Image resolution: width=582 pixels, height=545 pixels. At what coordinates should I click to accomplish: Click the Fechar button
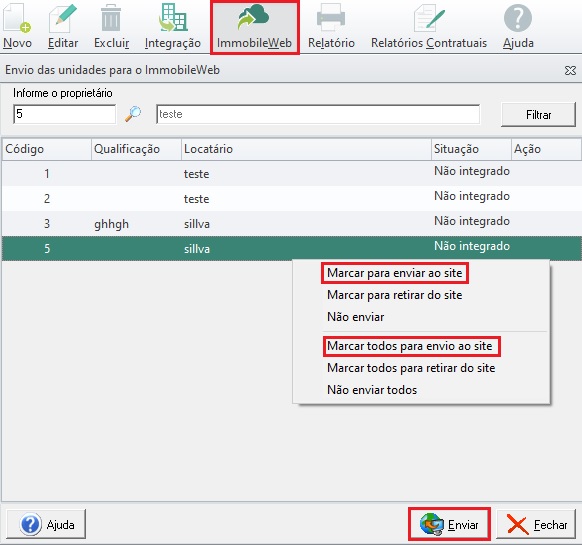tap(536, 524)
